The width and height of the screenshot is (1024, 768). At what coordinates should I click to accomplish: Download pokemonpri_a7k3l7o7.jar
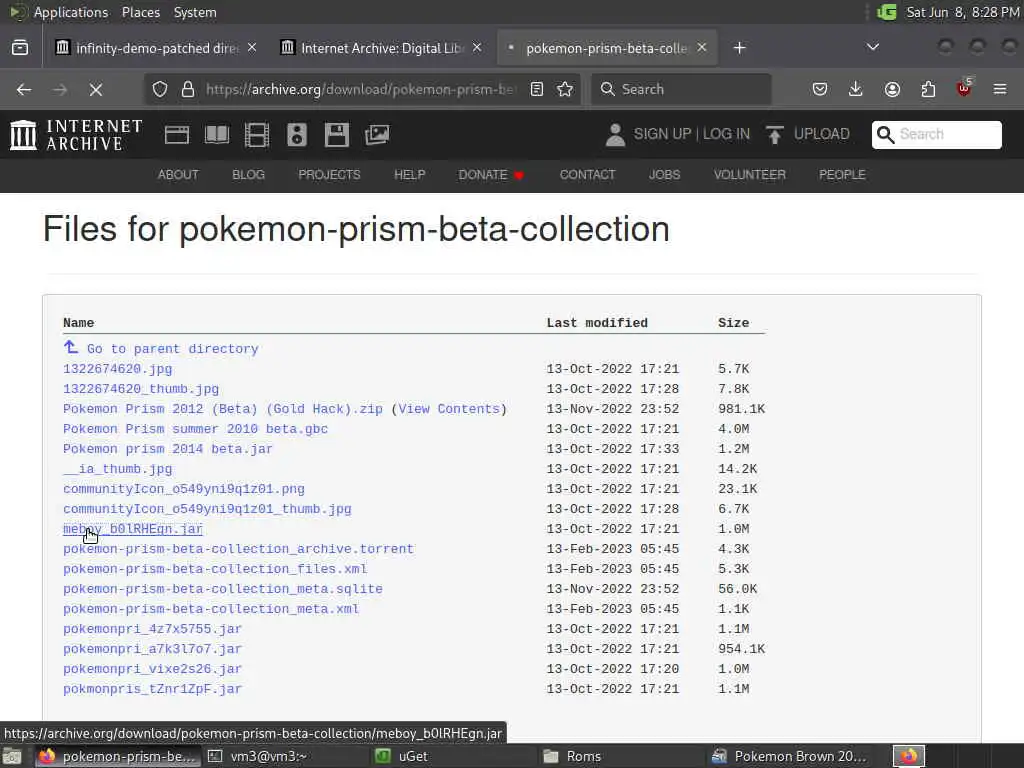152,649
